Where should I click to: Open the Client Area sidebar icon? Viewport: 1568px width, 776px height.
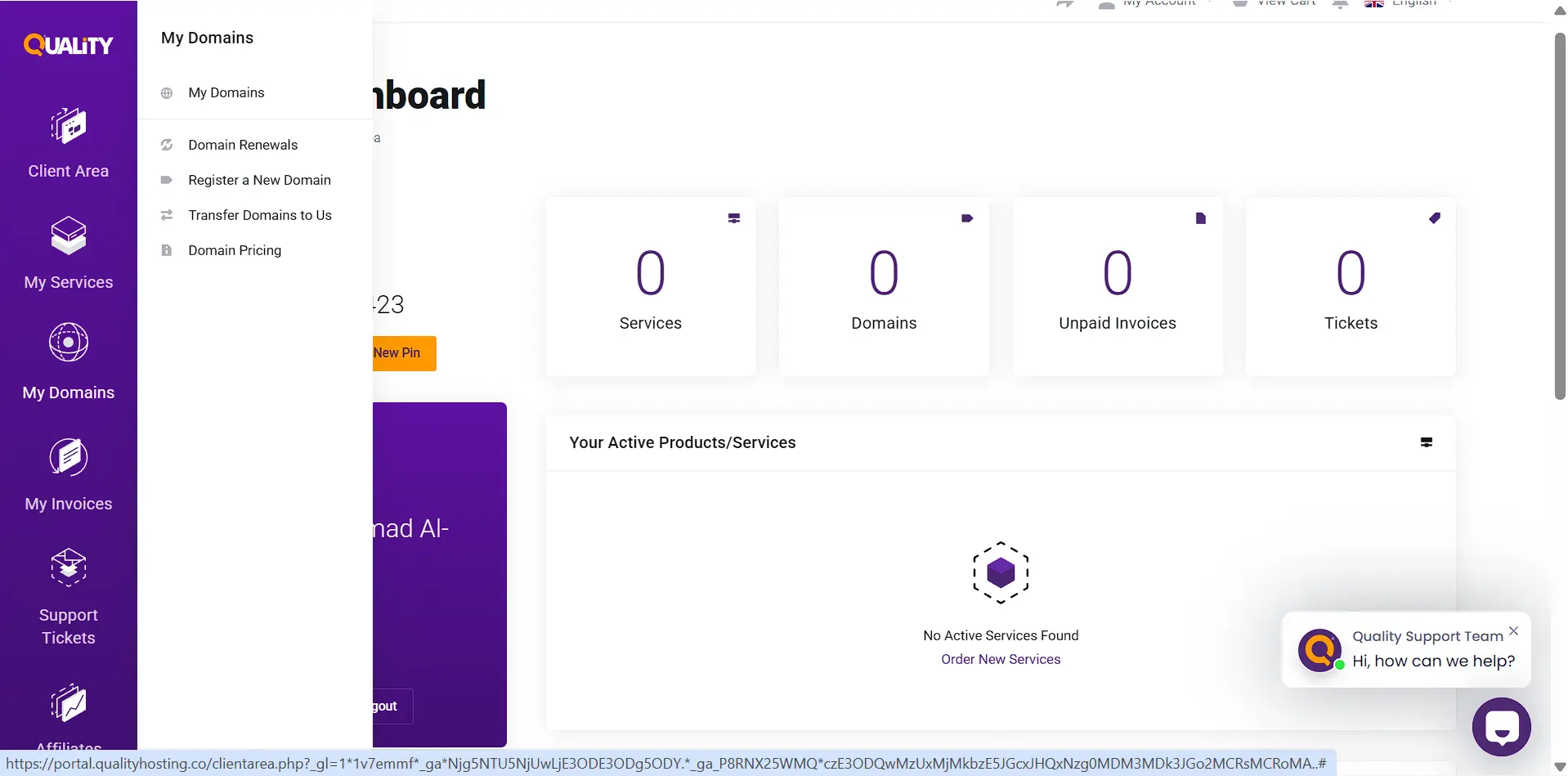pos(69,126)
